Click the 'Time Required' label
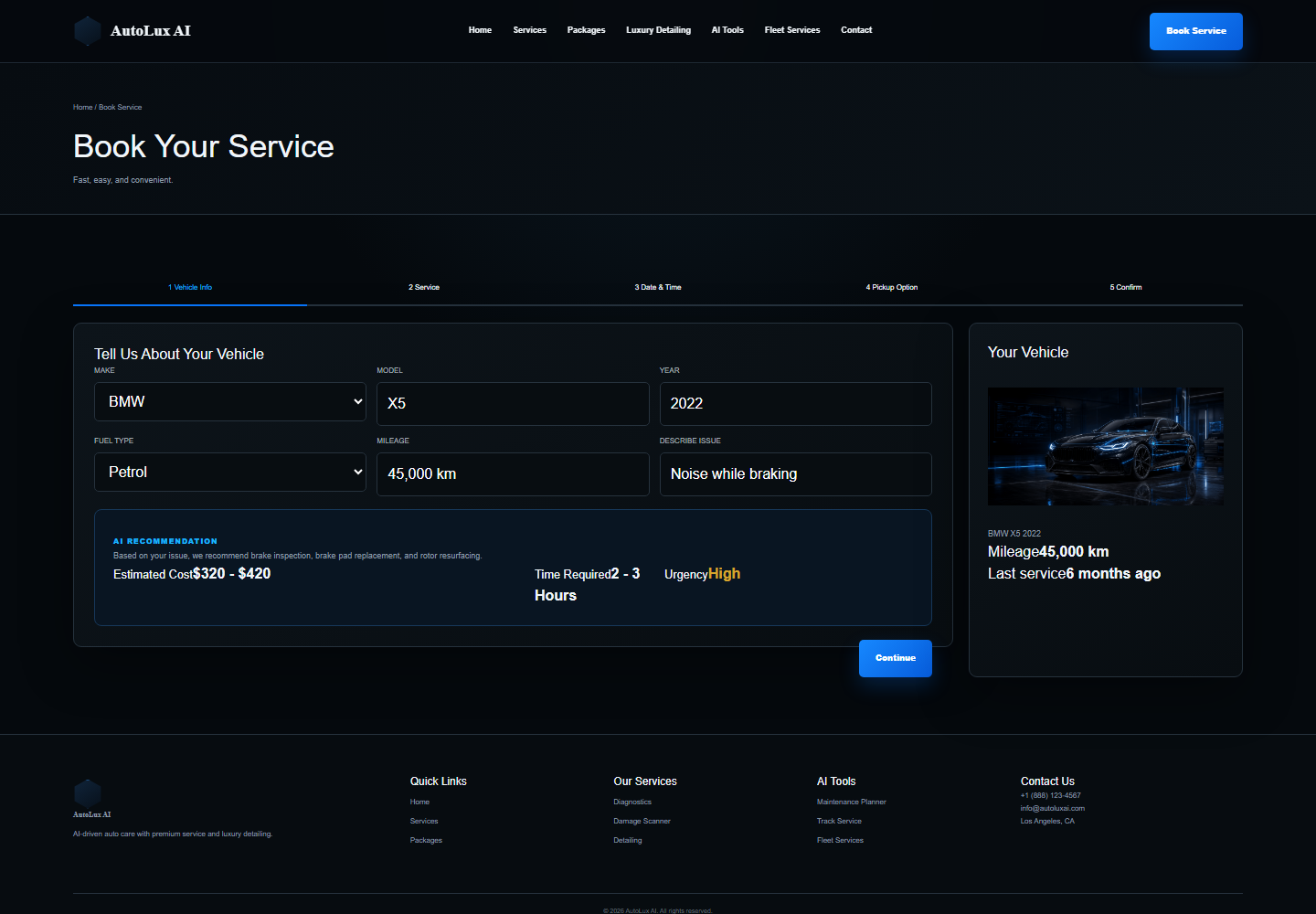 [573, 574]
